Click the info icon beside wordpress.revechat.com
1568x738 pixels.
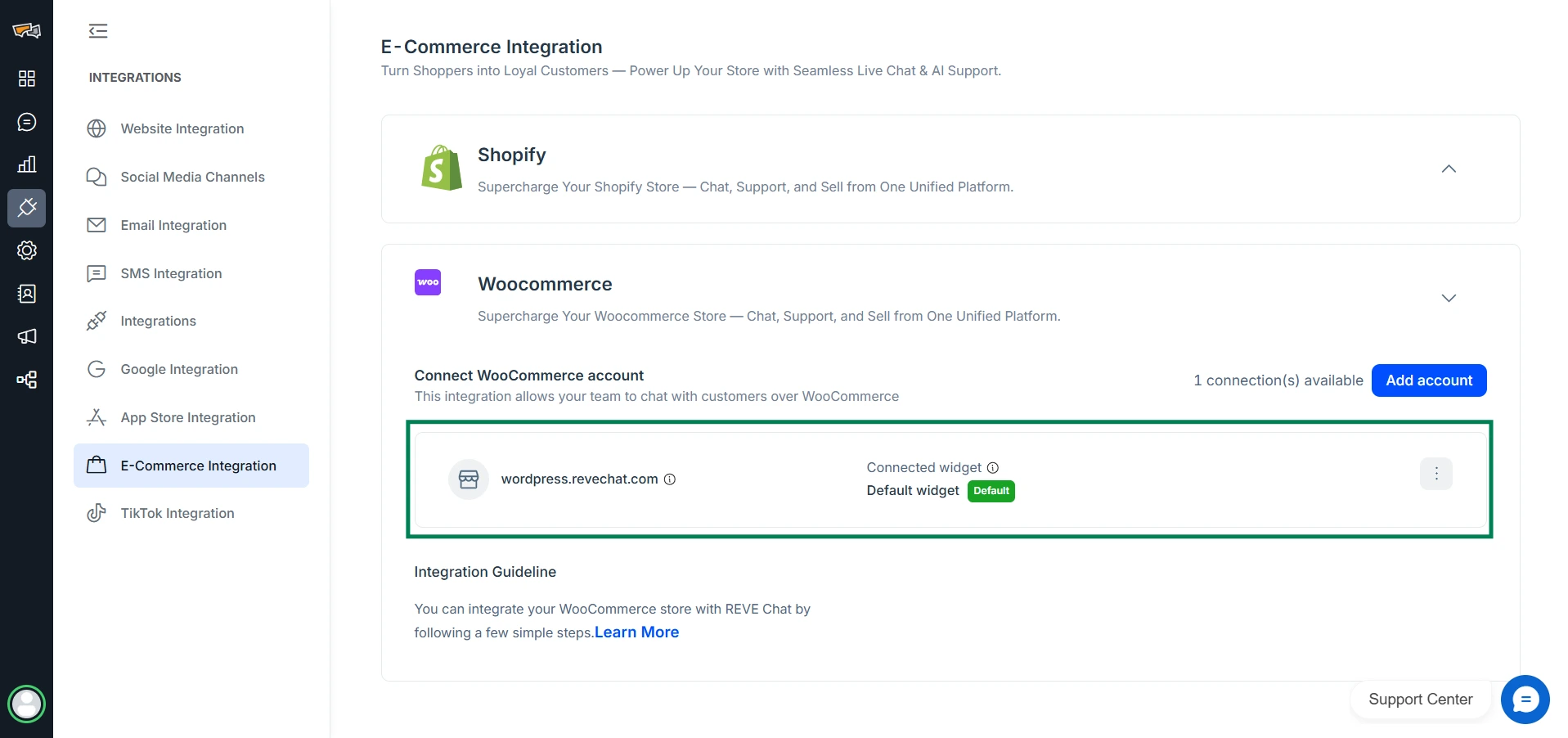pos(670,479)
